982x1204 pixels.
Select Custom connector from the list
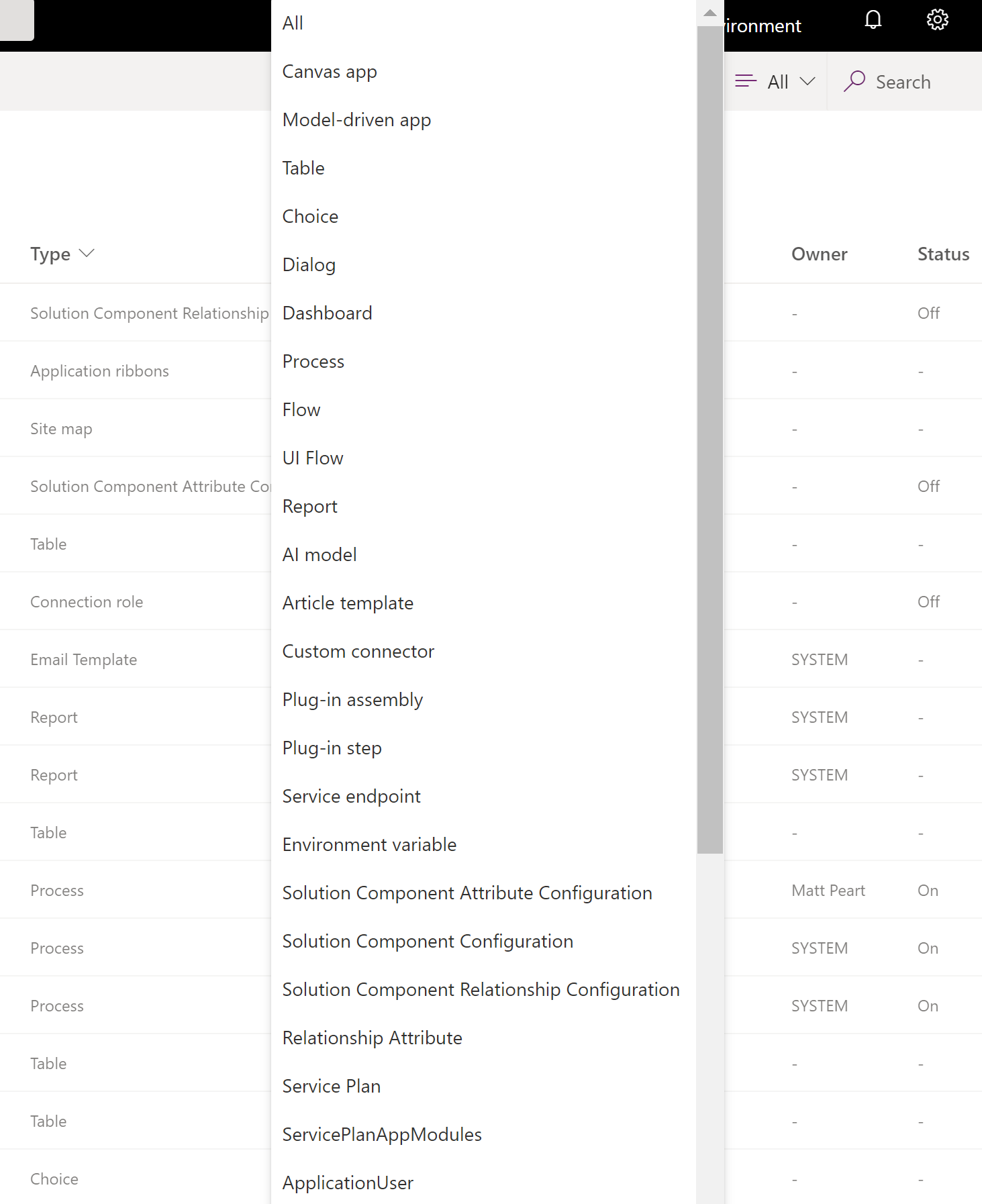[358, 651]
